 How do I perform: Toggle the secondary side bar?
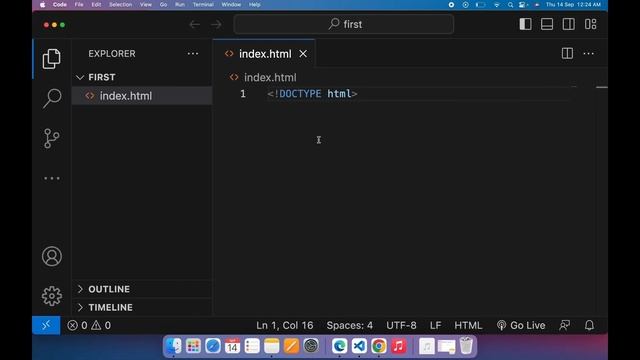tap(569, 24)
